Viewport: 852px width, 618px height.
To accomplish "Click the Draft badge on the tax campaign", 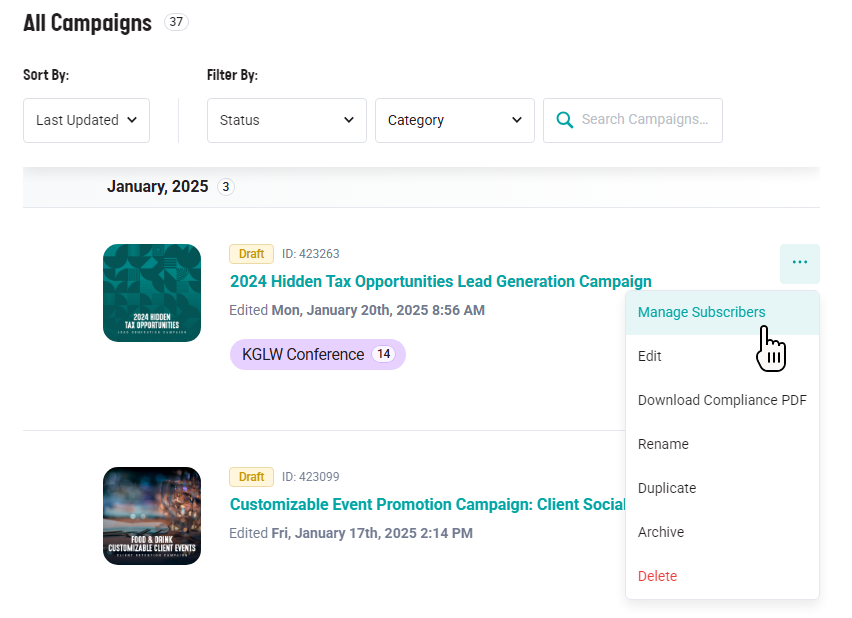I will click(251, 254).
